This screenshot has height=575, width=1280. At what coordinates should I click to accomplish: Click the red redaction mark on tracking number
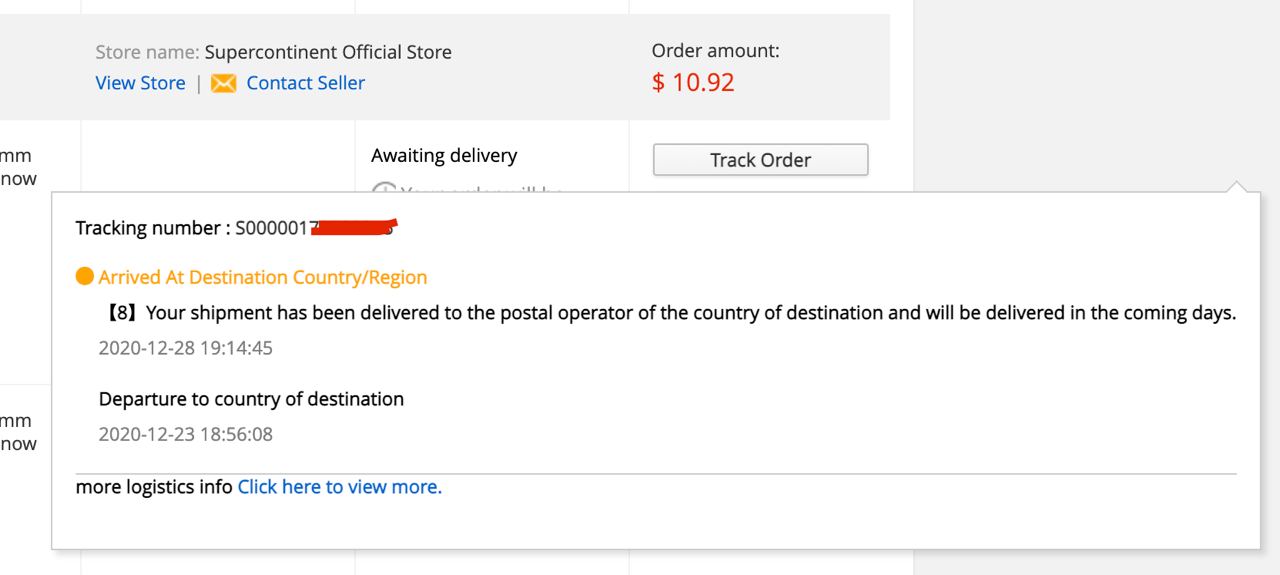coord(353,228)
